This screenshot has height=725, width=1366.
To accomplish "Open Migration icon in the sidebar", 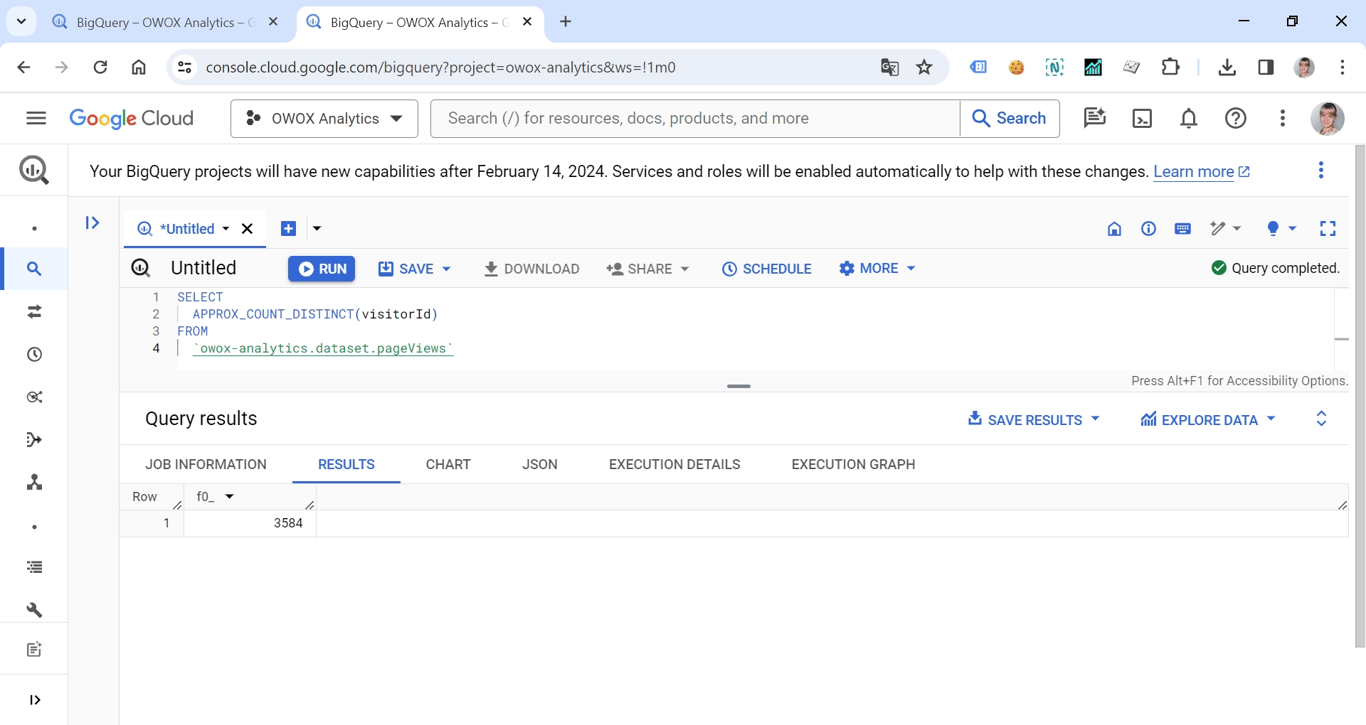I will [34, 483].
